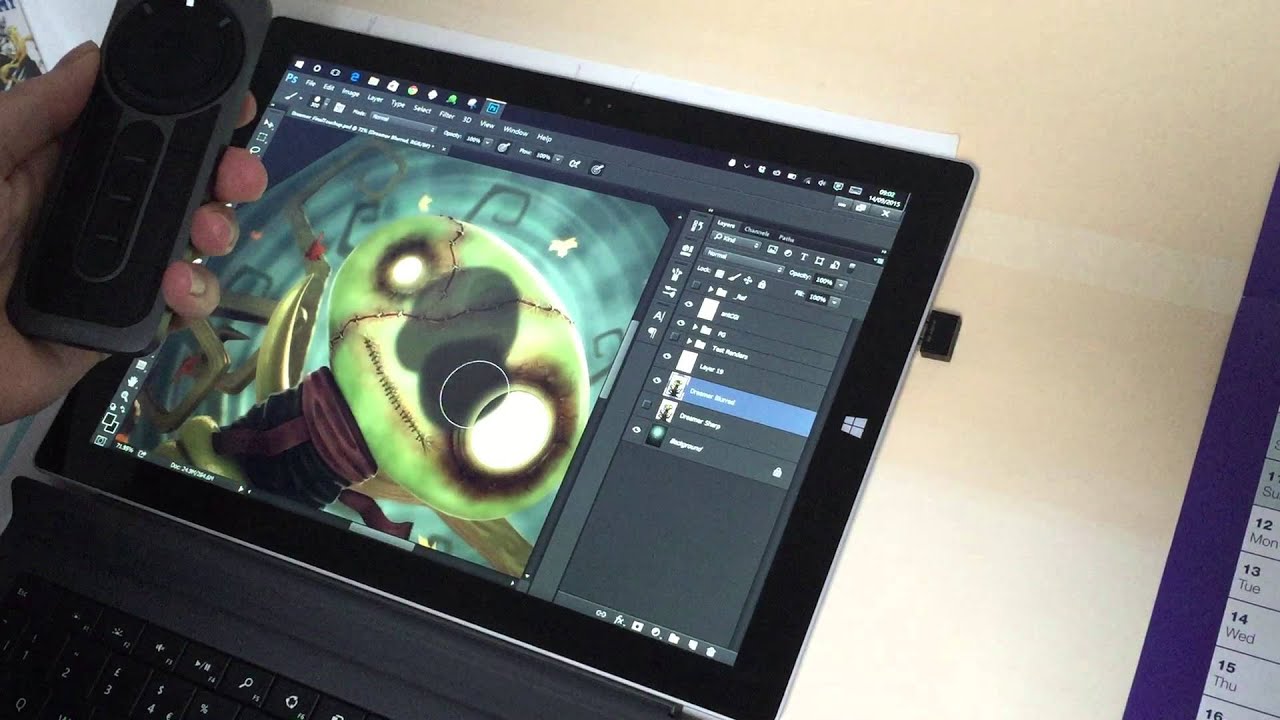This screenshot has height=720, width=1280.
Task: Create a new adjustment layer
Action: tap(656, 633)
